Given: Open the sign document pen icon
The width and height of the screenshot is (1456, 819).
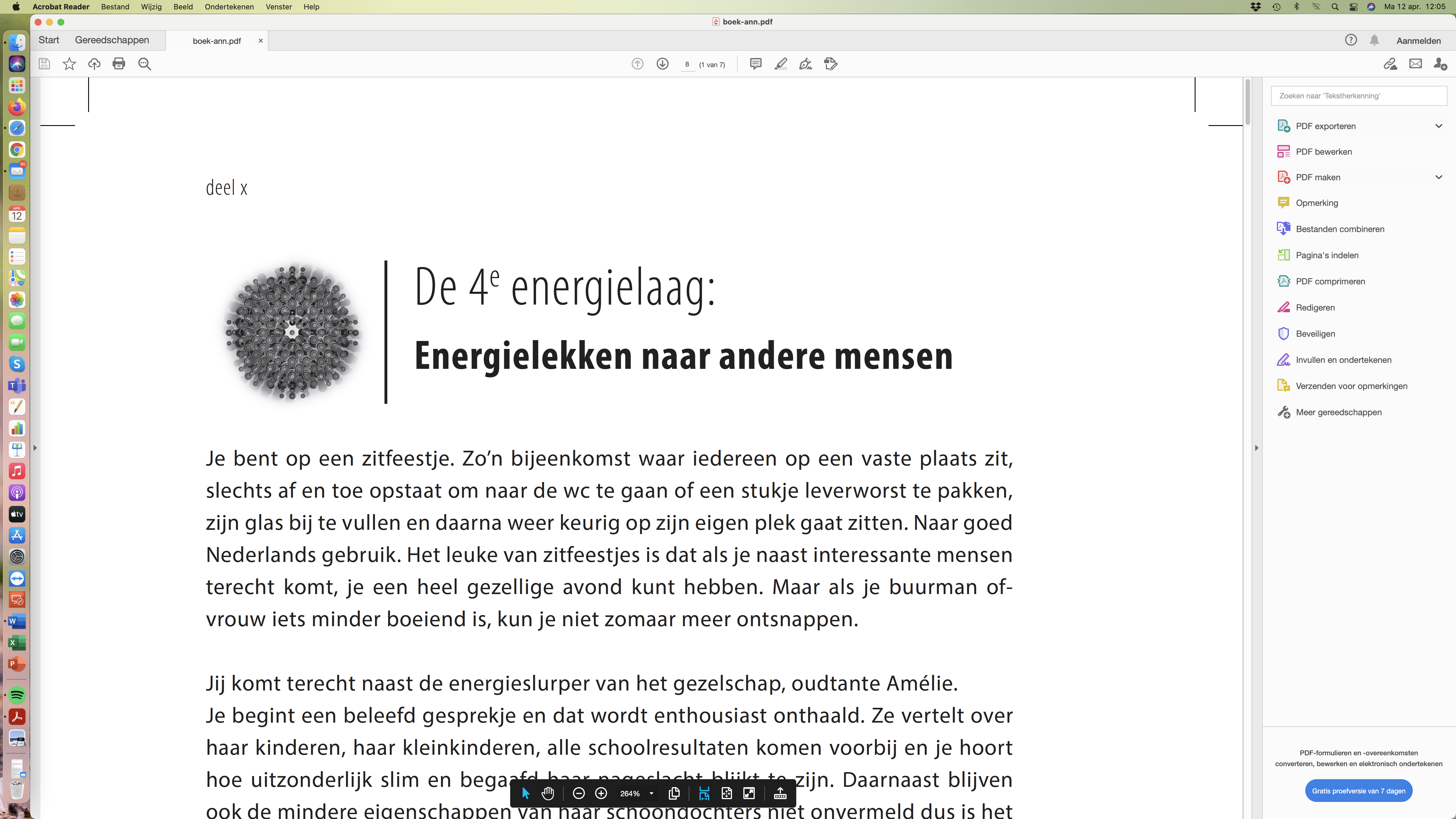Looking at the screenshot, I should click(805, 64).
